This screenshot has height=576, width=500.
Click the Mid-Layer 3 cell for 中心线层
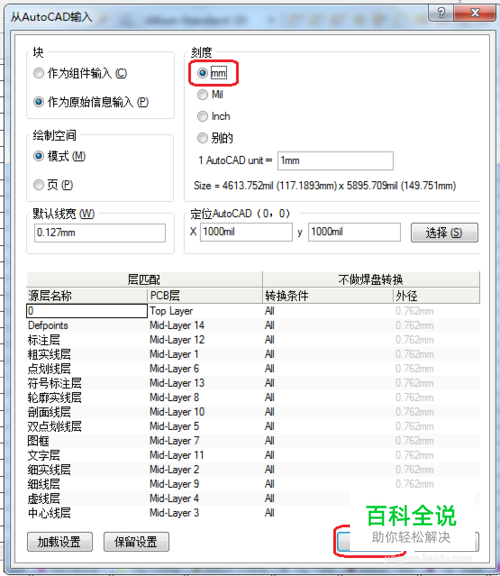pos(205,513)
